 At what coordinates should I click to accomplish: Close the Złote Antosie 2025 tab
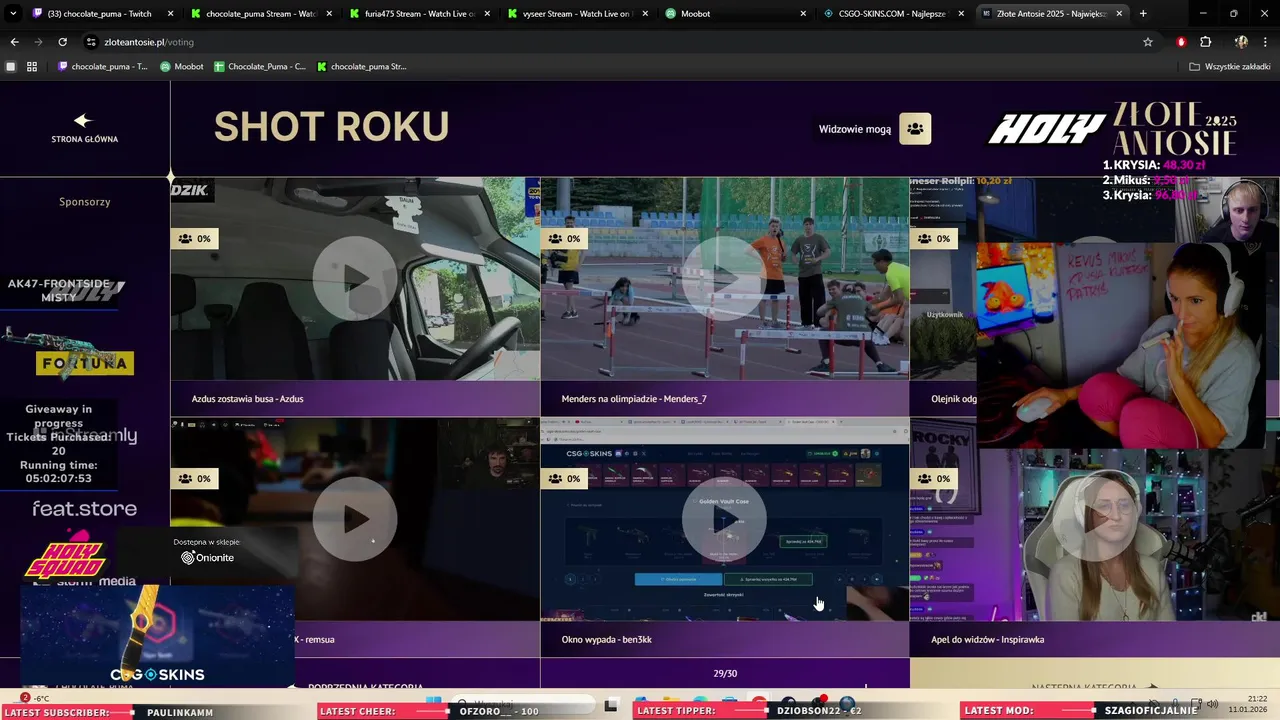point(1119,14)
